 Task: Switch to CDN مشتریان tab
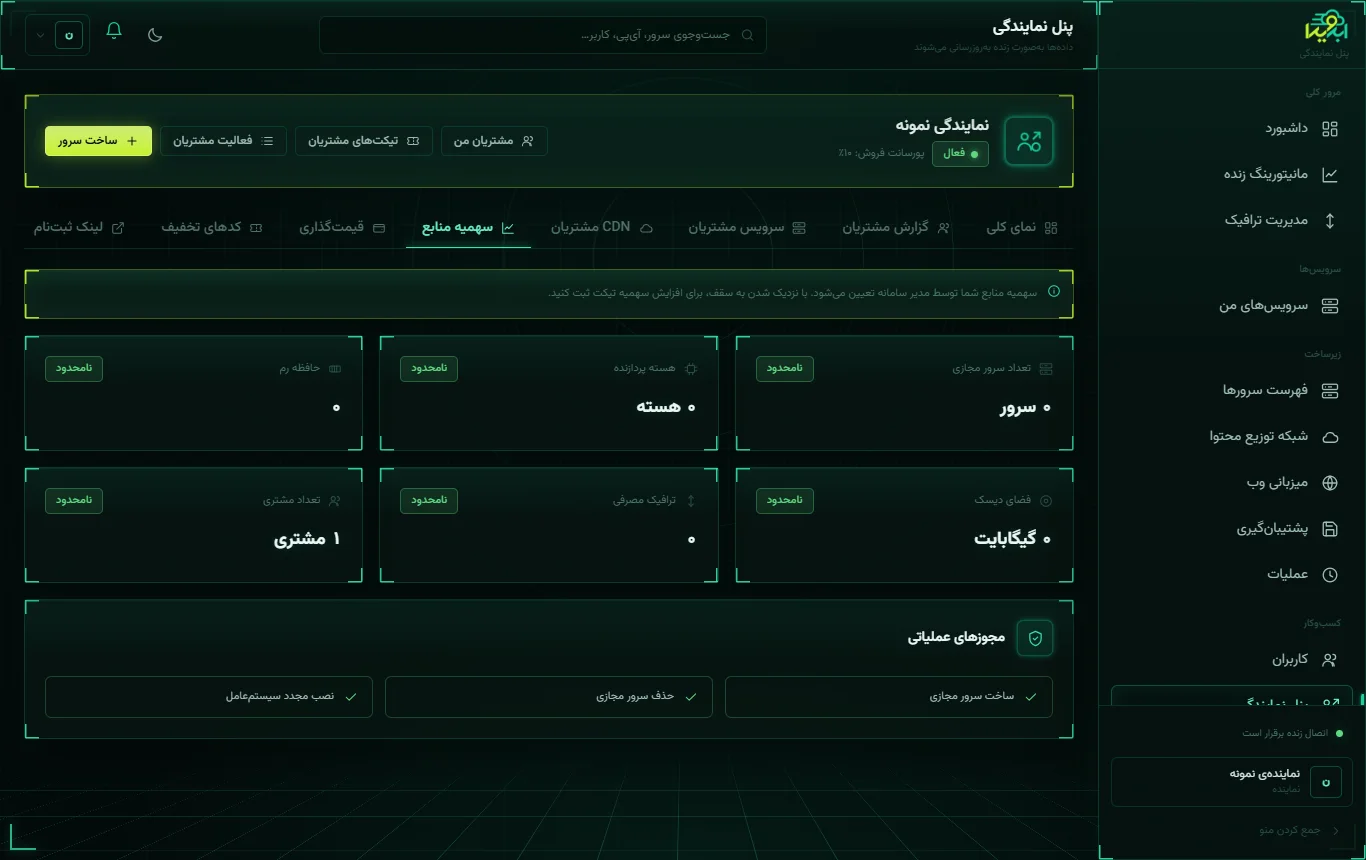602,227
